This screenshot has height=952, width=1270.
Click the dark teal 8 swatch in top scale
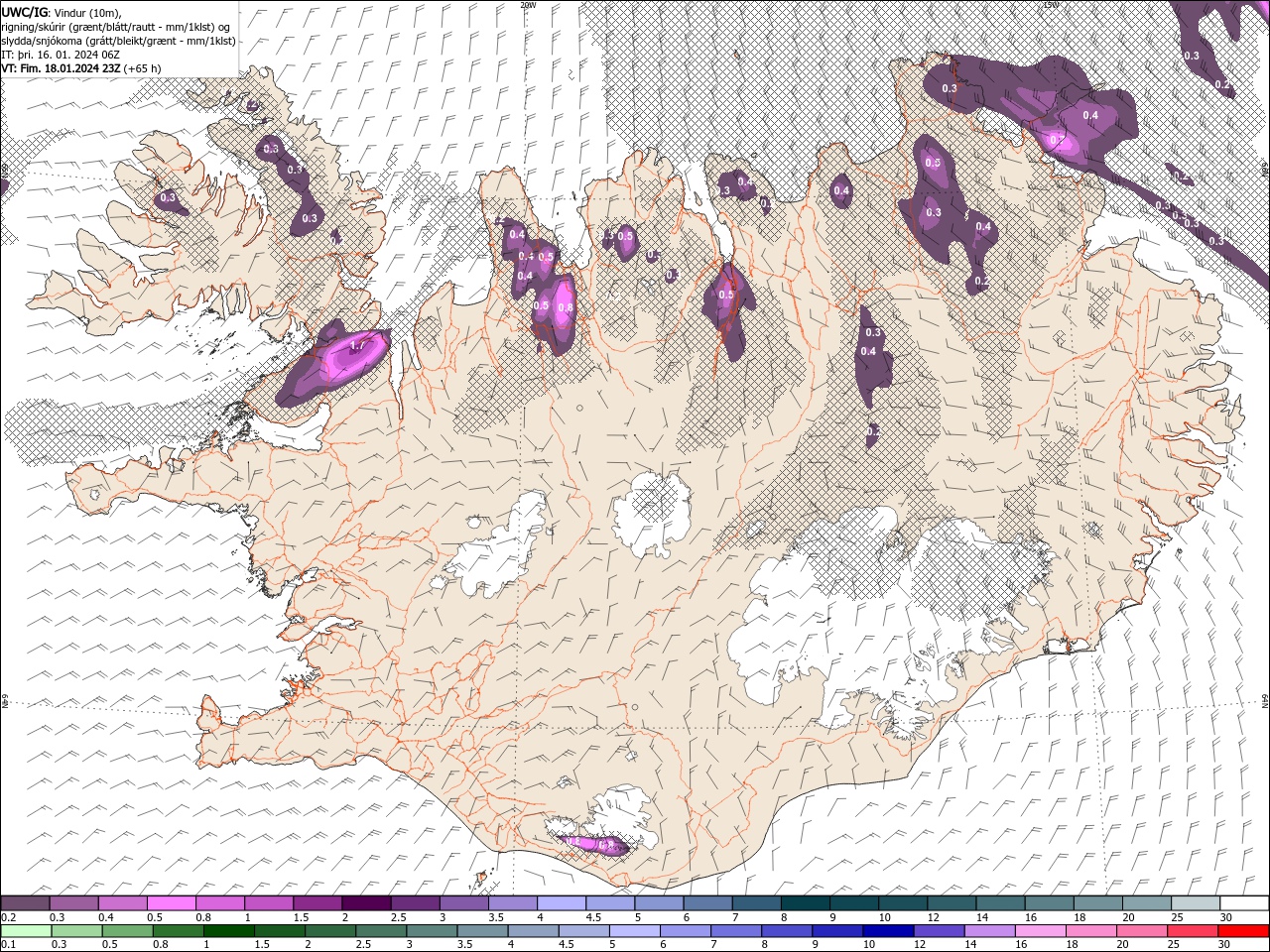(805, 903)
